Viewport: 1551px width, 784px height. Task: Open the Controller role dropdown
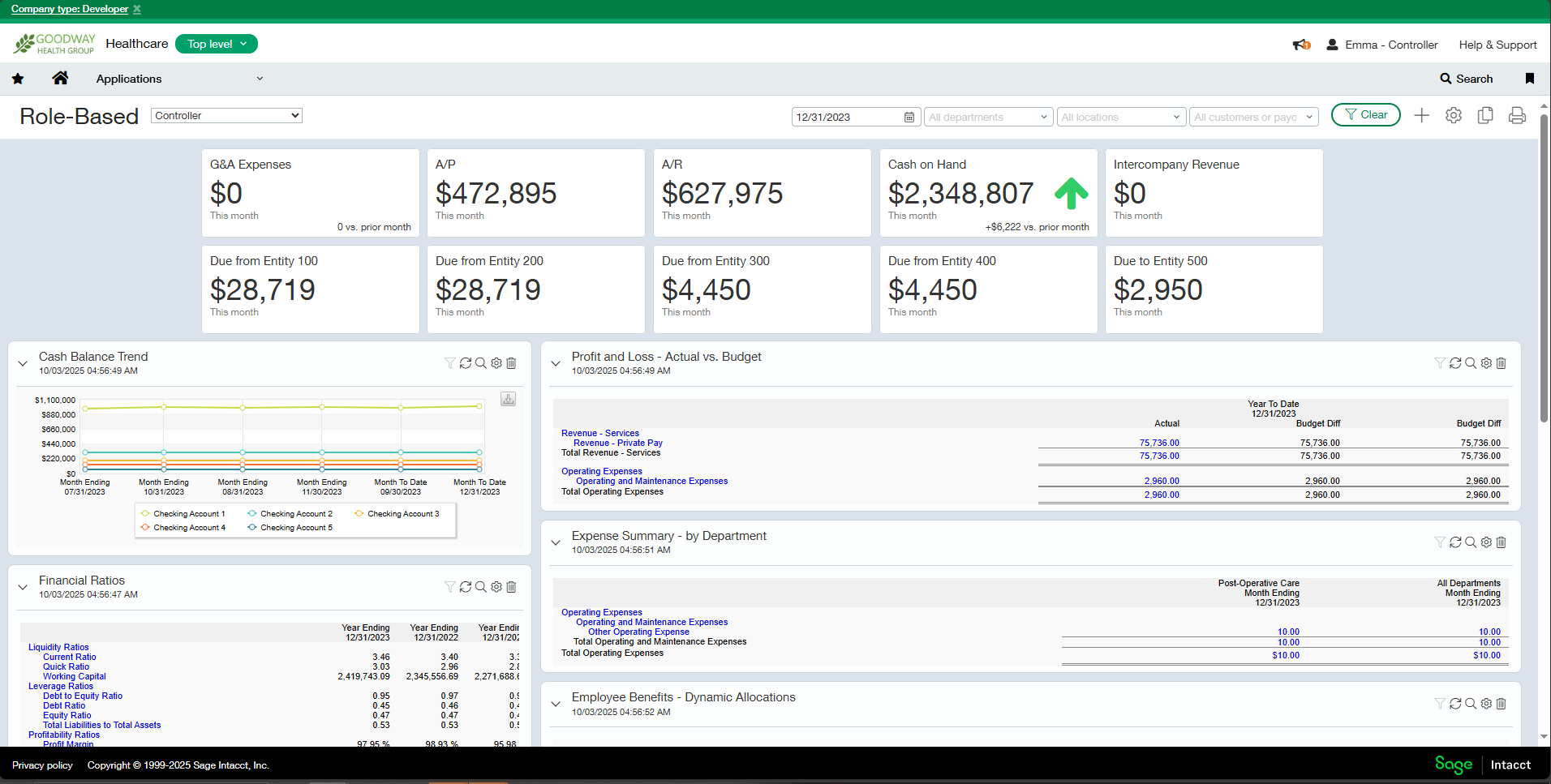click(x=226, y=116)
